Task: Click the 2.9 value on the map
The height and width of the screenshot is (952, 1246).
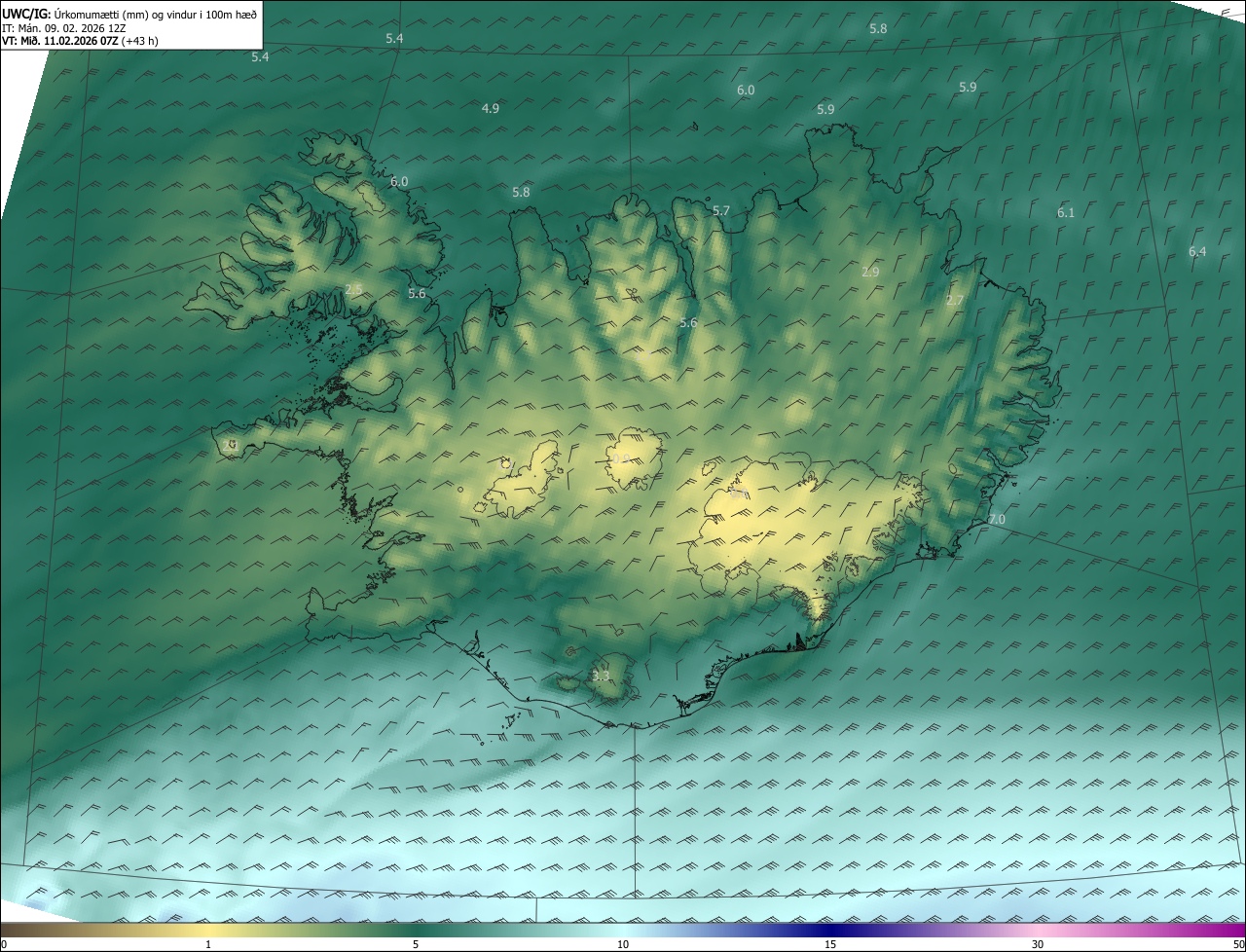Action: 870,272
